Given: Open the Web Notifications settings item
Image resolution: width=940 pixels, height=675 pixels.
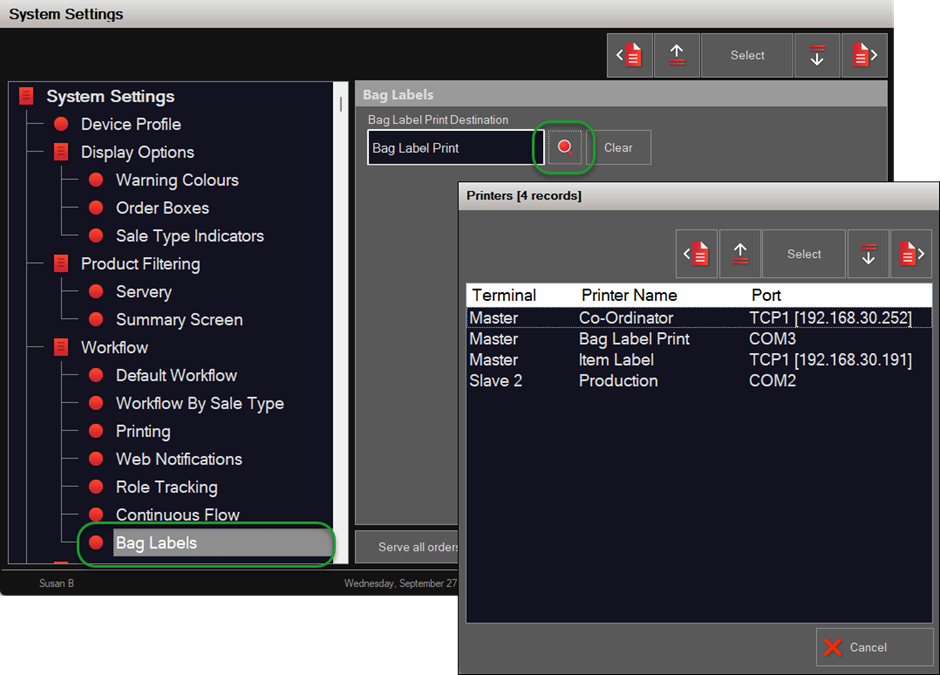Looking at the screenshot, I should point(178,459).
